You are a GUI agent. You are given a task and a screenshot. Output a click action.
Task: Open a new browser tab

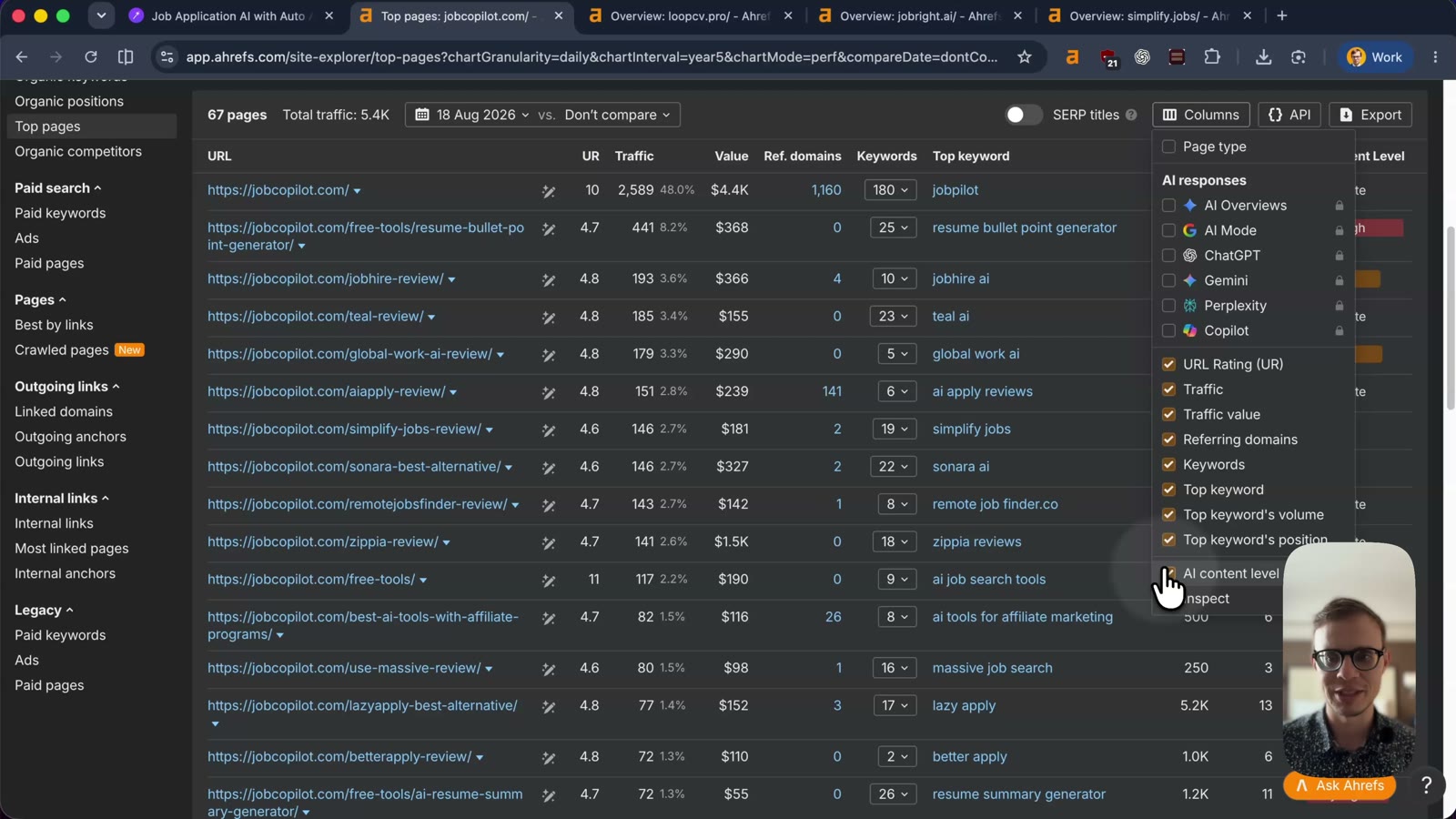coord(1282,15)
